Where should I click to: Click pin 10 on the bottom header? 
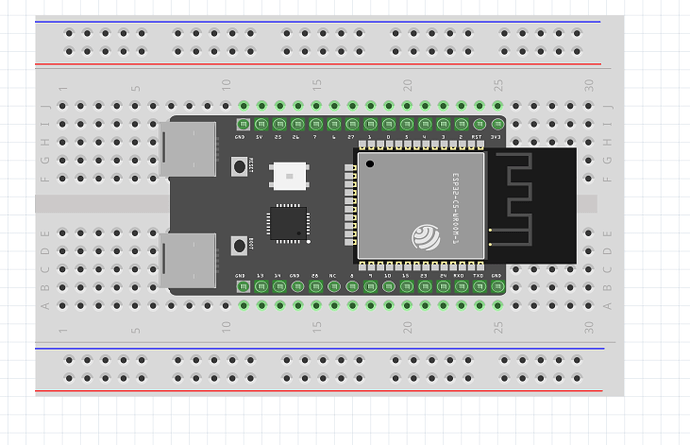(389, 287)
